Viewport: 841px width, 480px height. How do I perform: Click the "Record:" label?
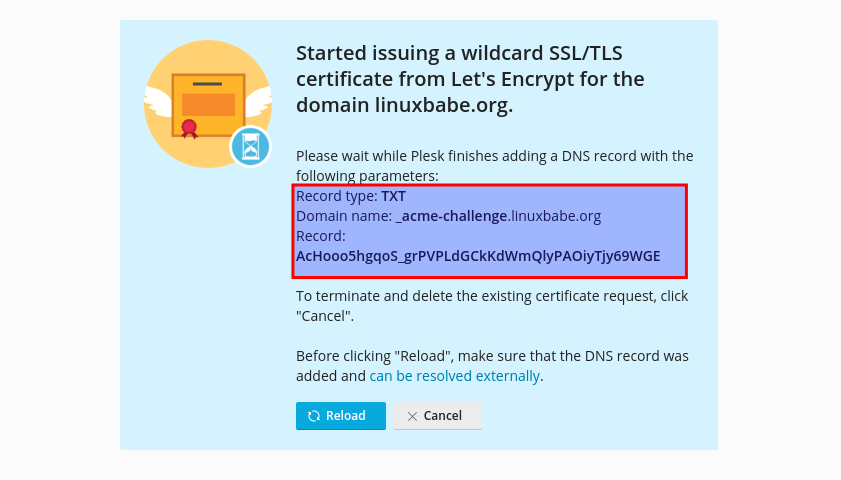(320, 236)
